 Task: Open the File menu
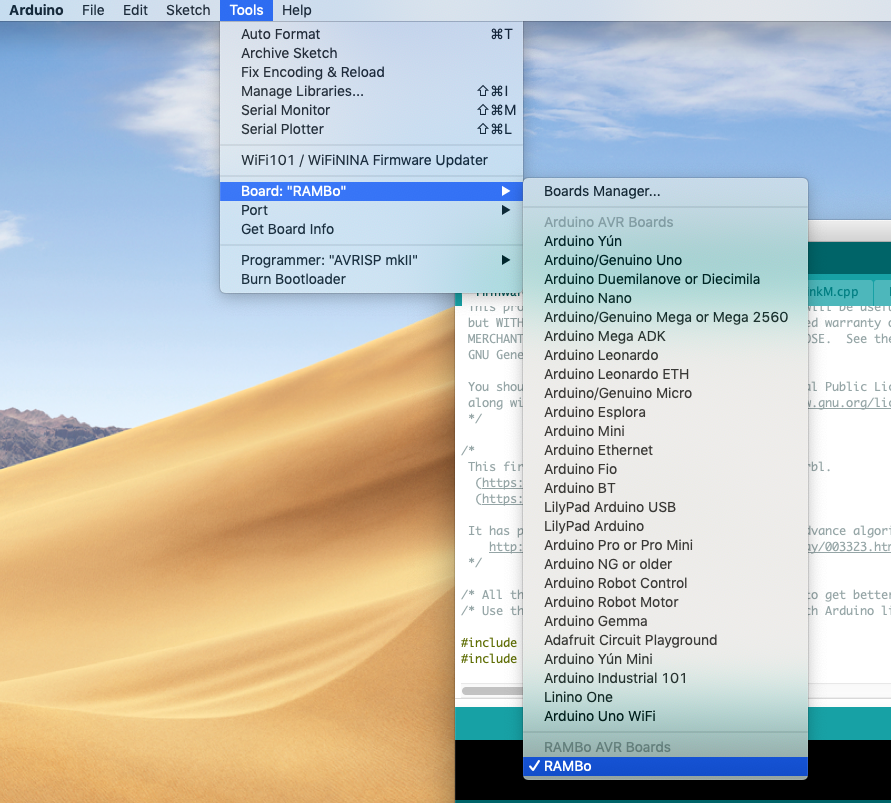(x=93, y=10)
